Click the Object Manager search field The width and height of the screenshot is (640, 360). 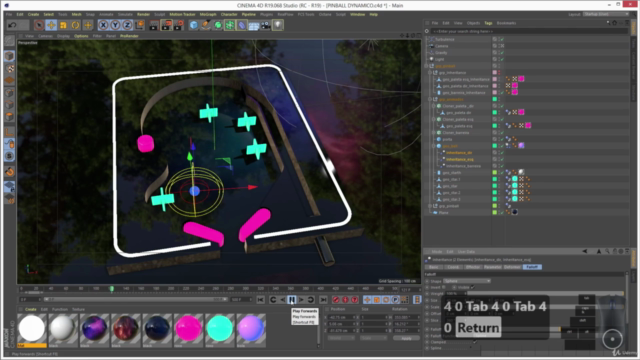(x=529, y=31)
